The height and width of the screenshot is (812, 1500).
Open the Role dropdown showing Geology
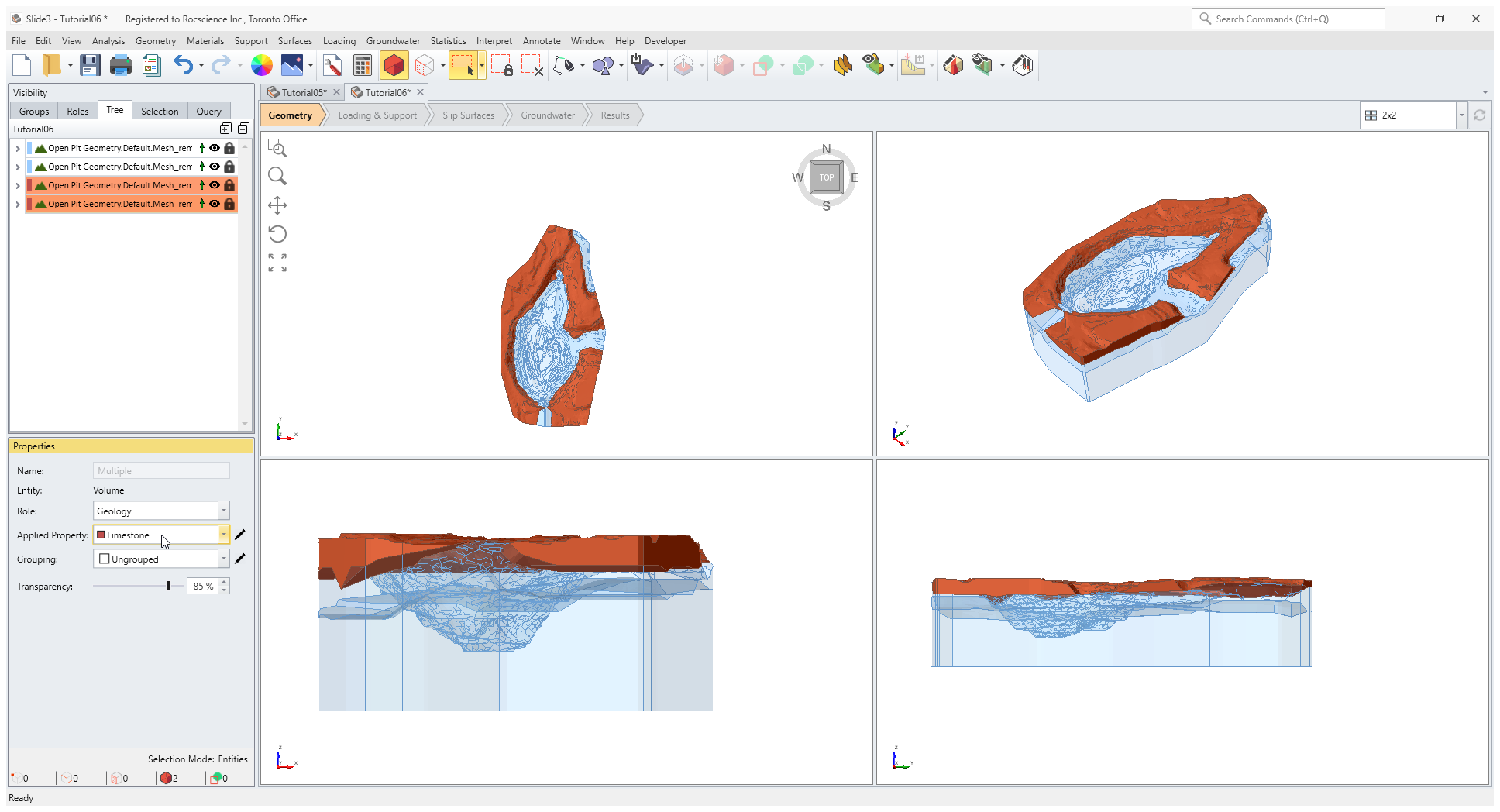click(161, 511)
